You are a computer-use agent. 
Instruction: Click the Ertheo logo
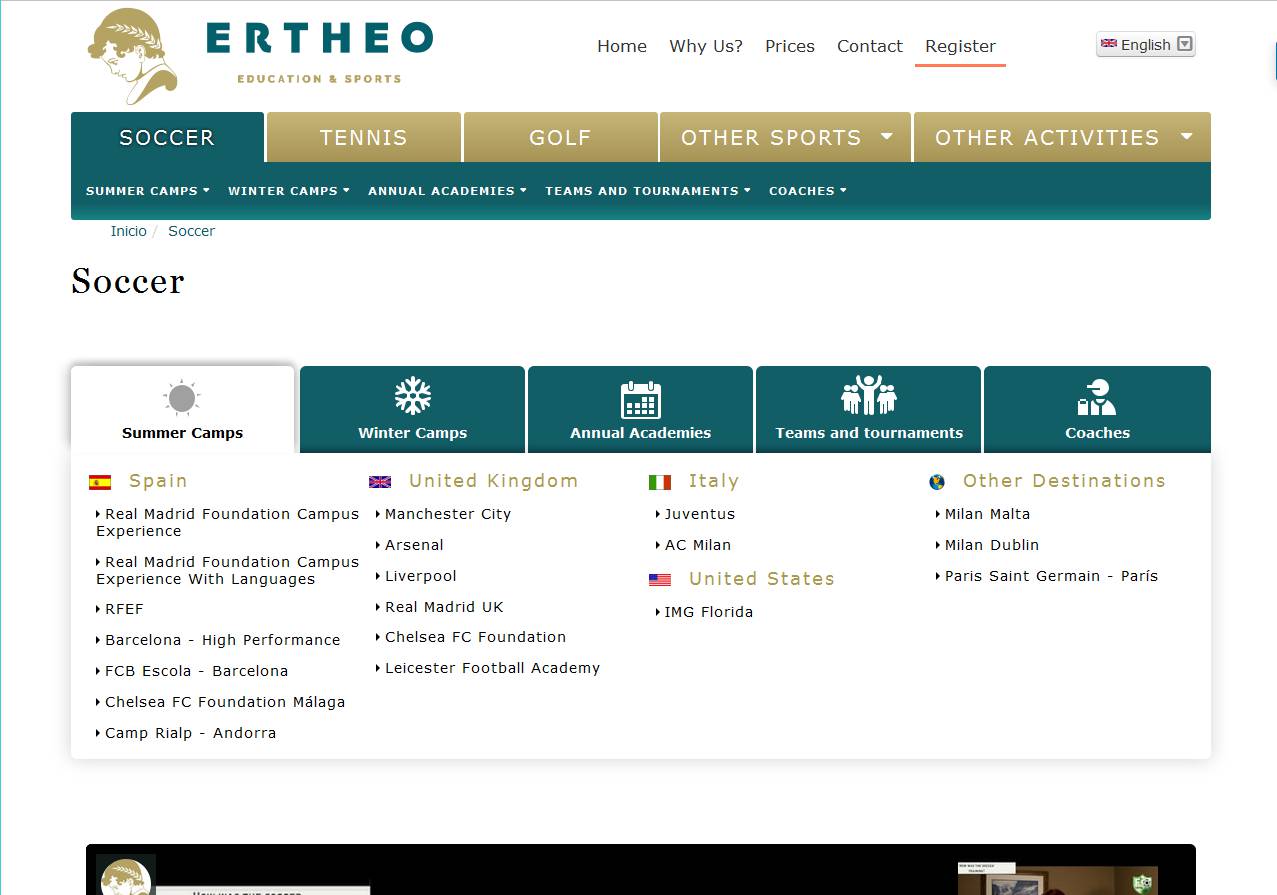tap(260, 56)
